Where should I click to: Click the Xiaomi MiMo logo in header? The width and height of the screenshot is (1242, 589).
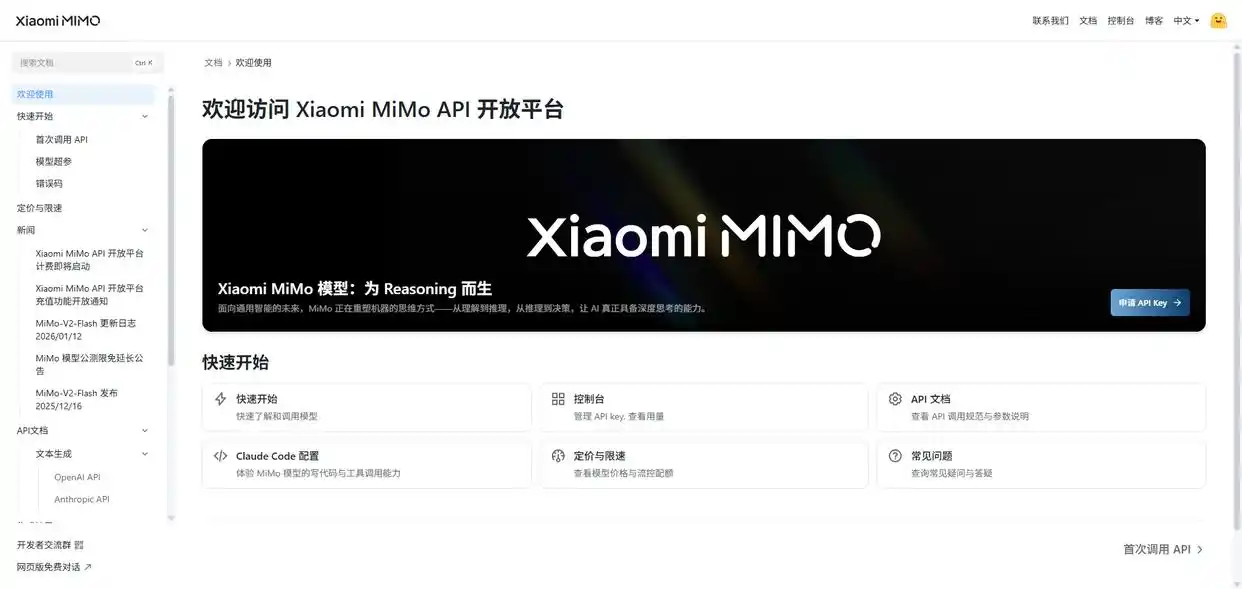tap(58, 20)
